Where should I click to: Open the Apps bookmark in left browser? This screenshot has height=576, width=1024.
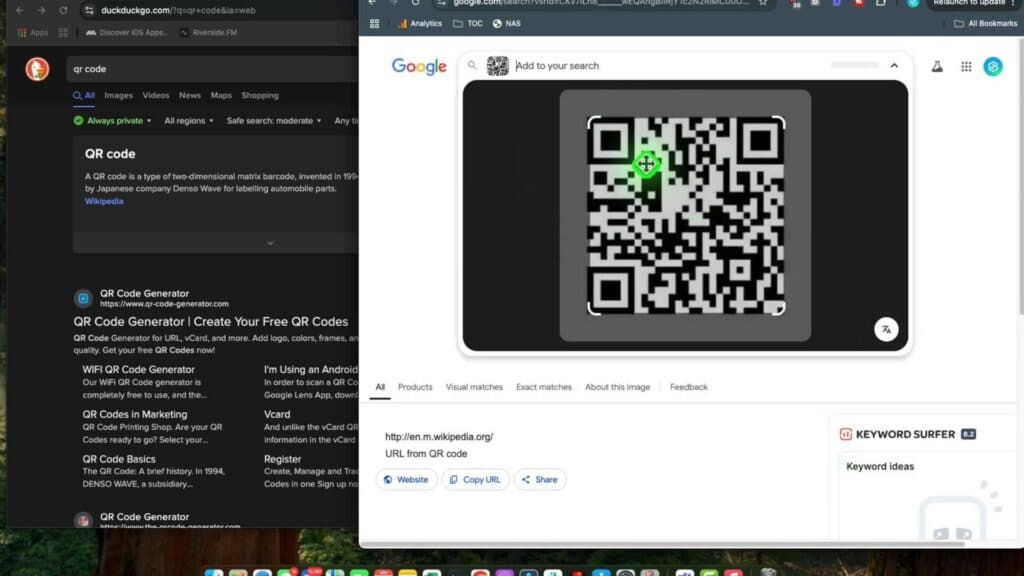(33, 32)
